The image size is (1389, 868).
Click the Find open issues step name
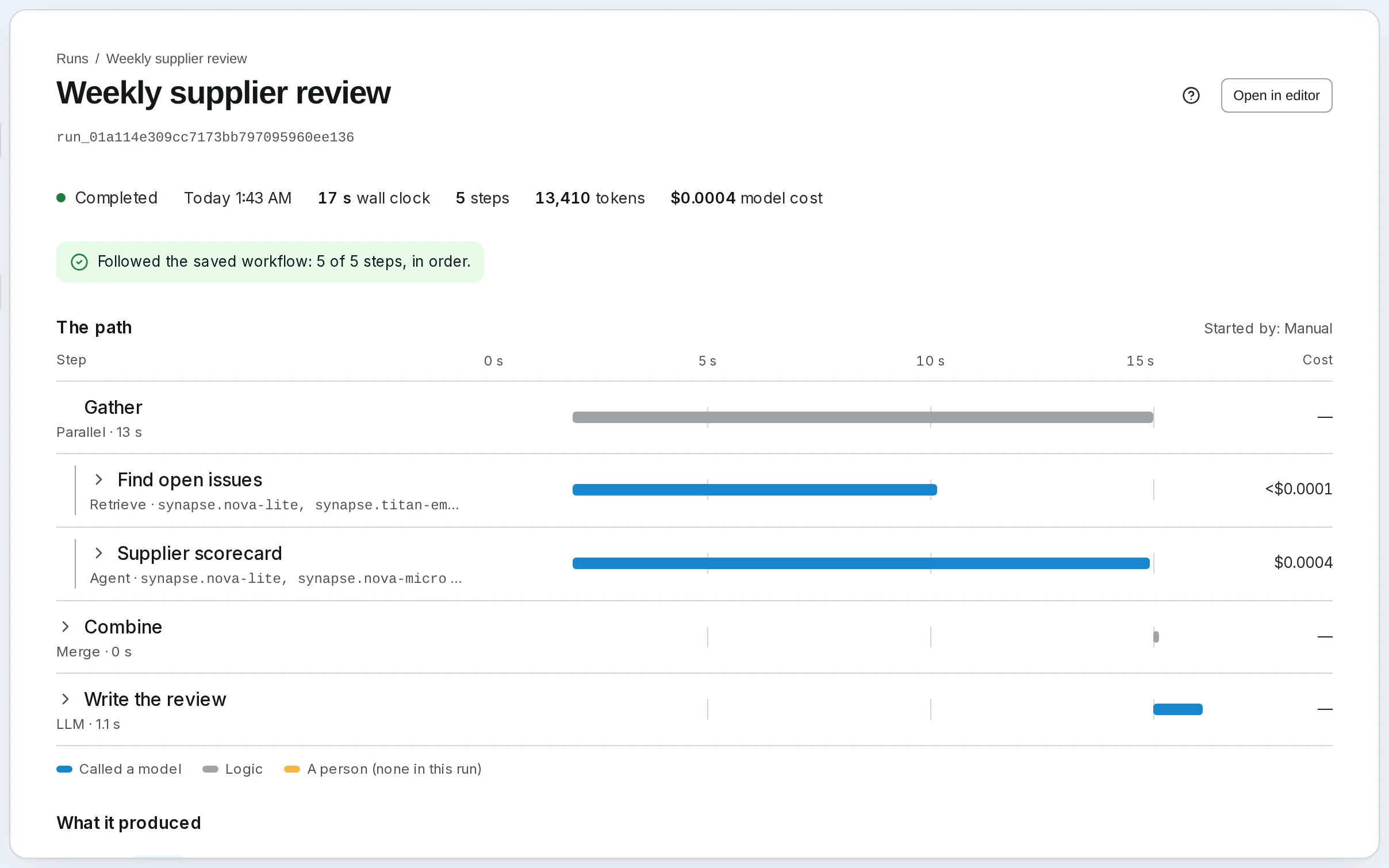(x=190, y=479)
